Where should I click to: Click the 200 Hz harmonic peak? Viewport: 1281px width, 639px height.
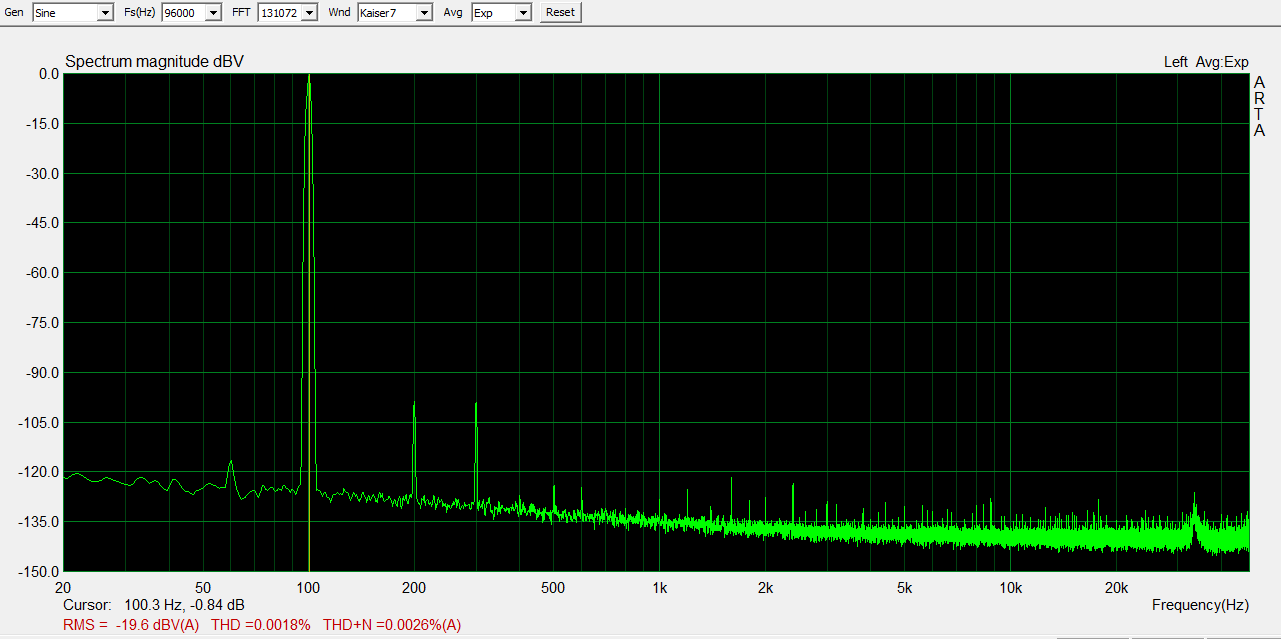[414, 403]
